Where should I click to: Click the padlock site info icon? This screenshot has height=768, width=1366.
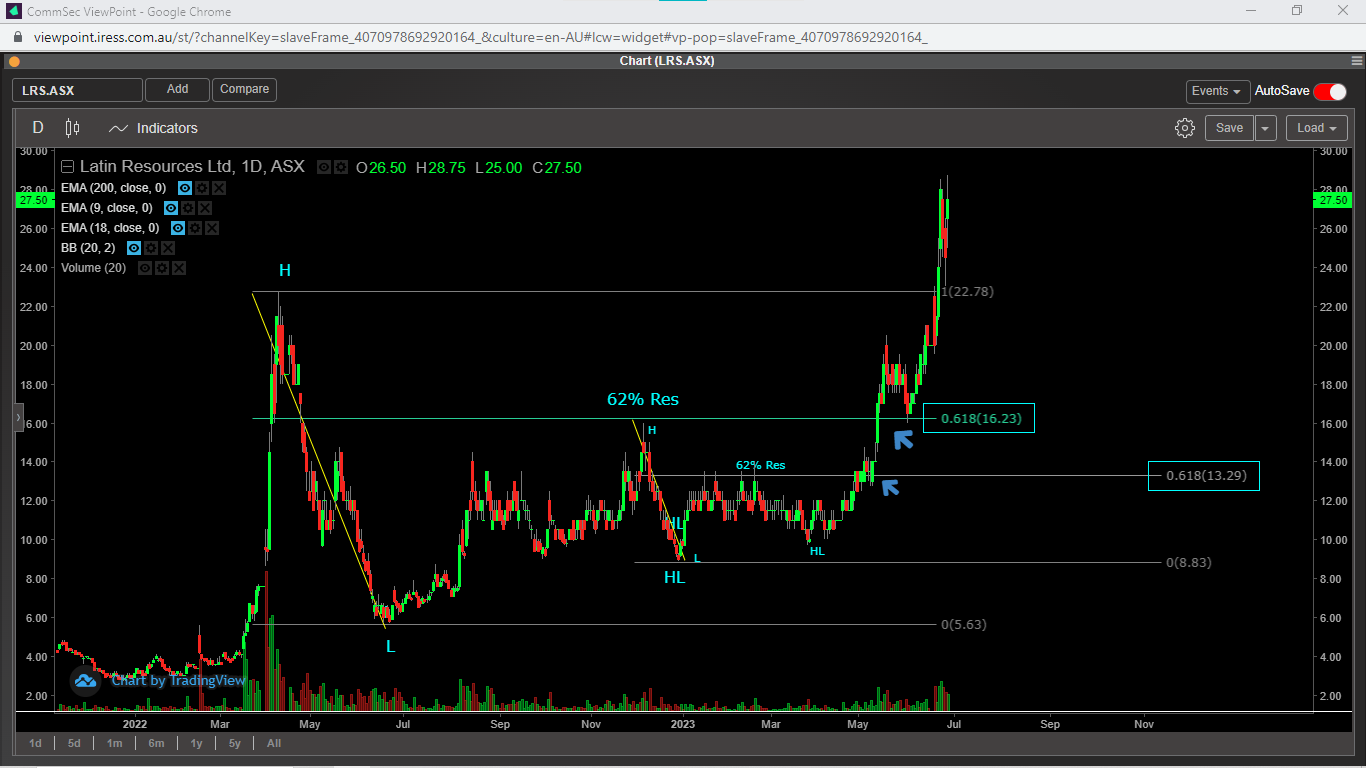[x=17, y=37]
